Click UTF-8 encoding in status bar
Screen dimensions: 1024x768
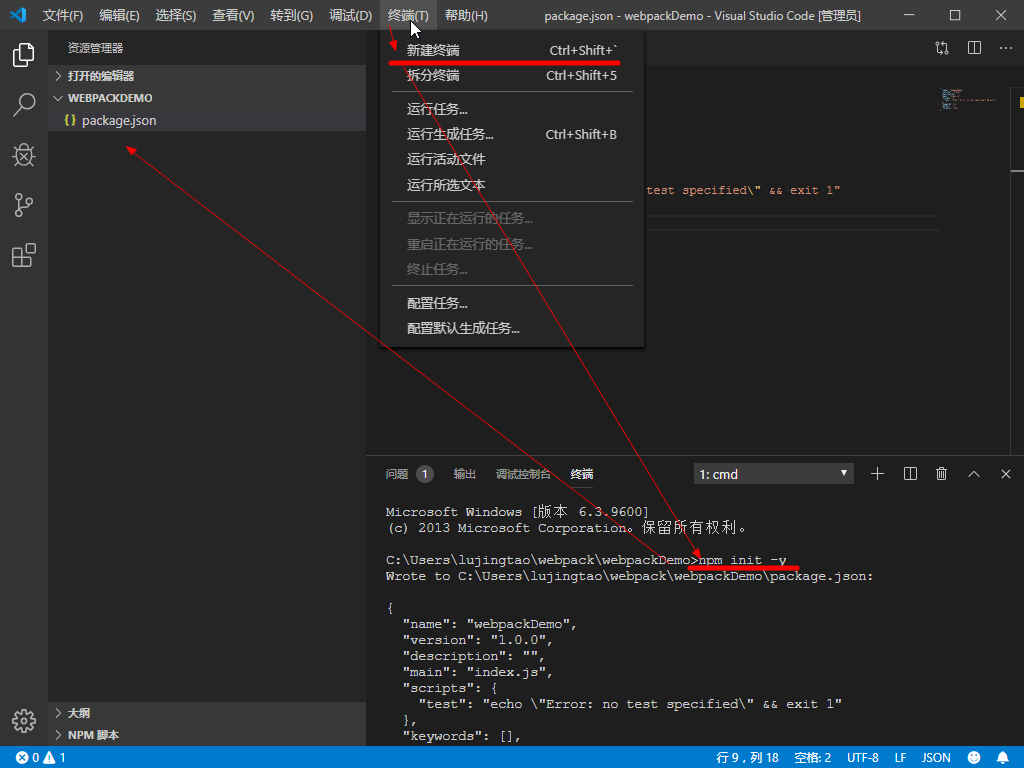pos(862,758)
